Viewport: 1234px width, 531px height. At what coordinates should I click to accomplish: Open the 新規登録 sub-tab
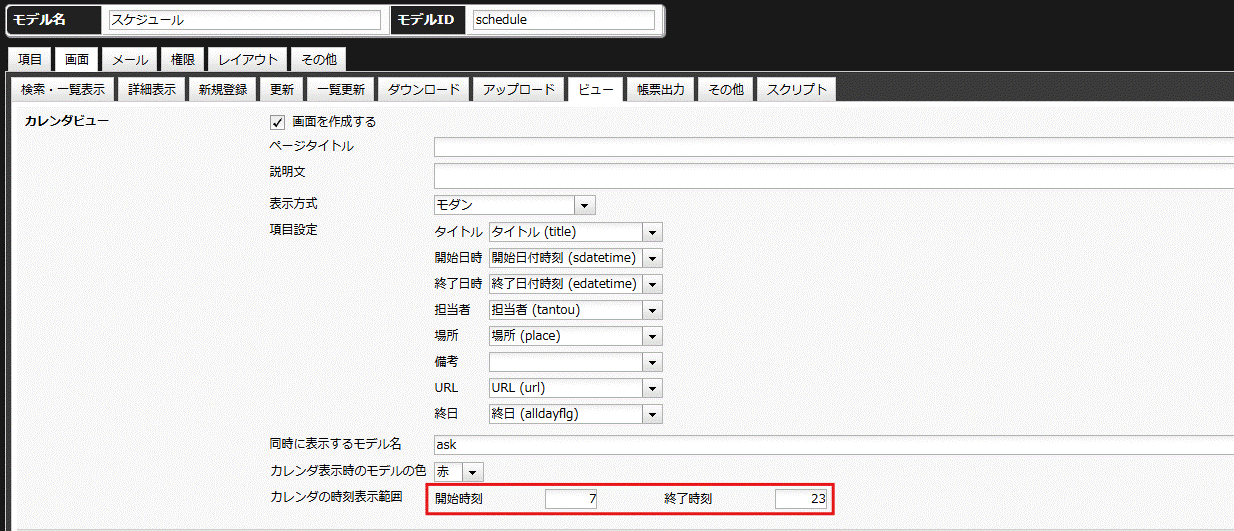[x=223, y=89]
